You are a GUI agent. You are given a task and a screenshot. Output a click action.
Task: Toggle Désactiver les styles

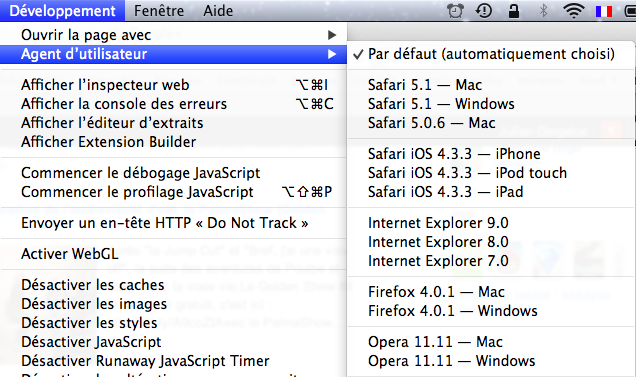(174, 323)
